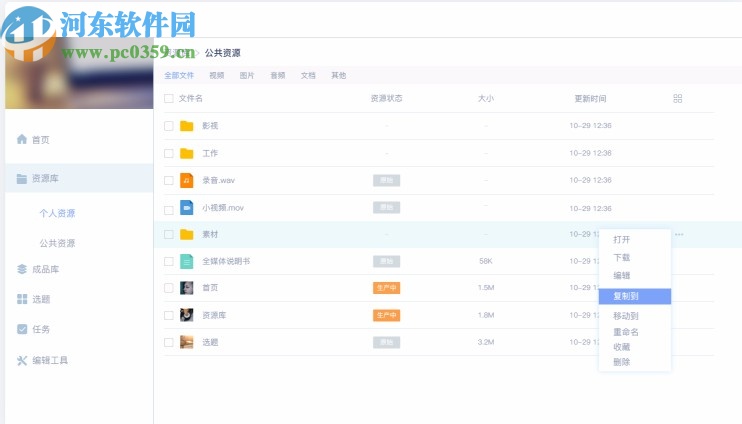Switch to the 全部文件 tab
742x424 pixels.
click(179, 75)
